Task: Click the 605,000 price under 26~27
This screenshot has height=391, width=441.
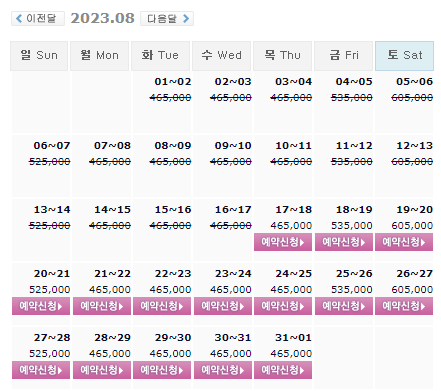Action: pos(412,290)
